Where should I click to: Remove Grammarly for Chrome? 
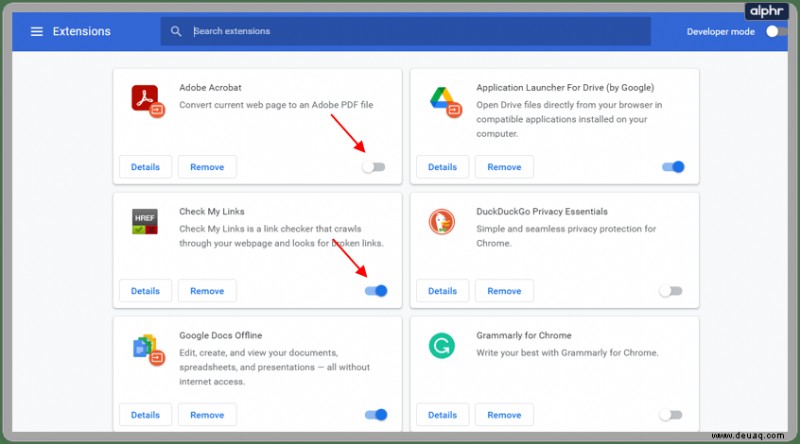[x=504, y=415]
